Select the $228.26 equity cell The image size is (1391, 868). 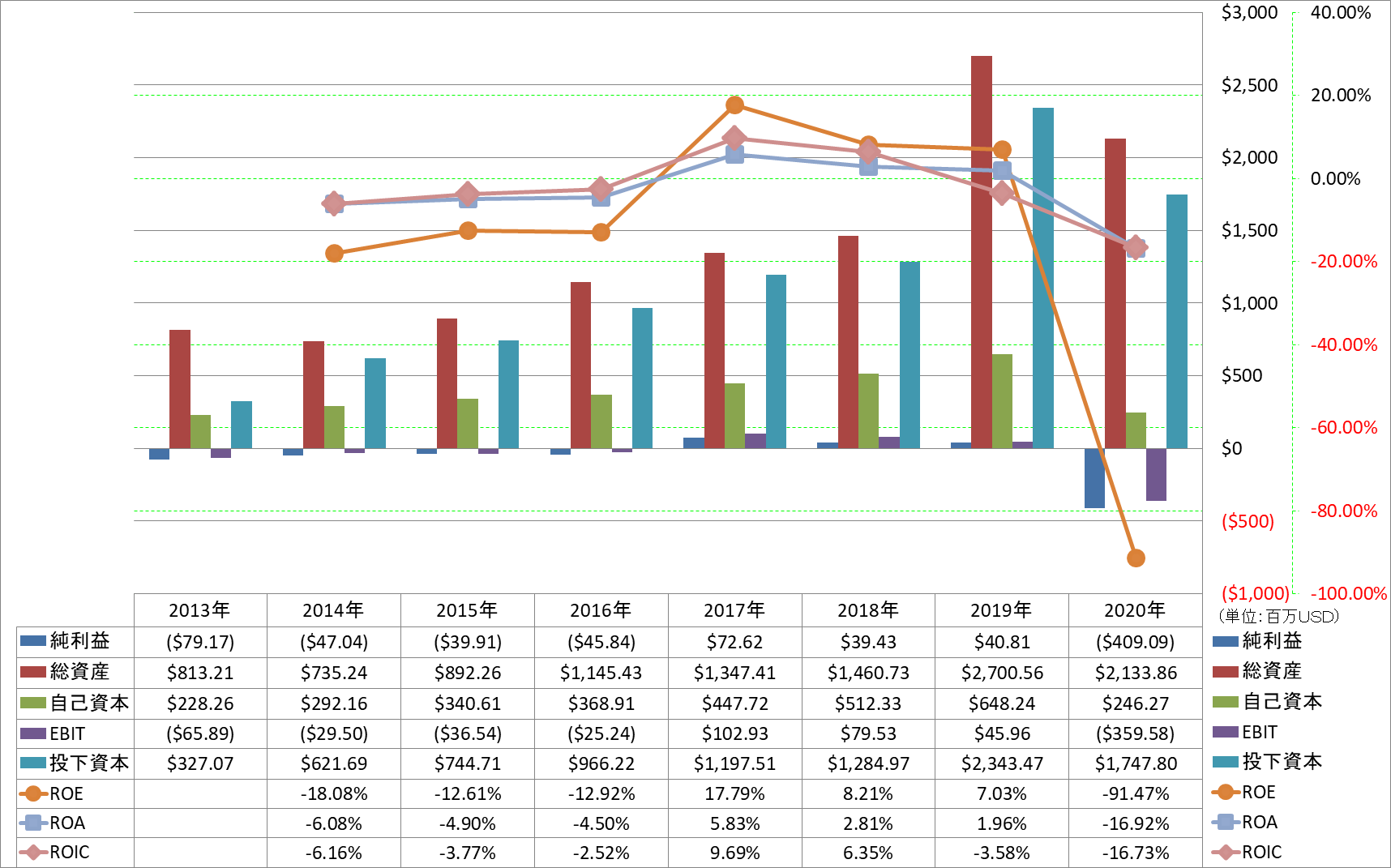tap(200, 703)
